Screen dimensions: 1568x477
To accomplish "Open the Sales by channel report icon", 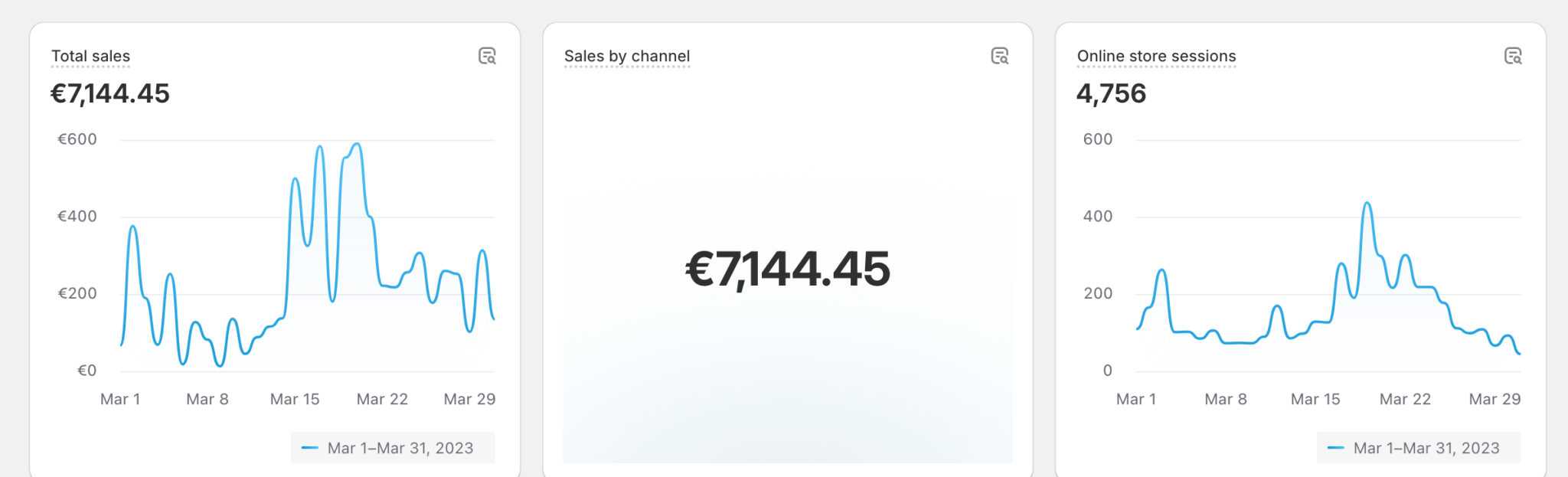I will 999,56.
